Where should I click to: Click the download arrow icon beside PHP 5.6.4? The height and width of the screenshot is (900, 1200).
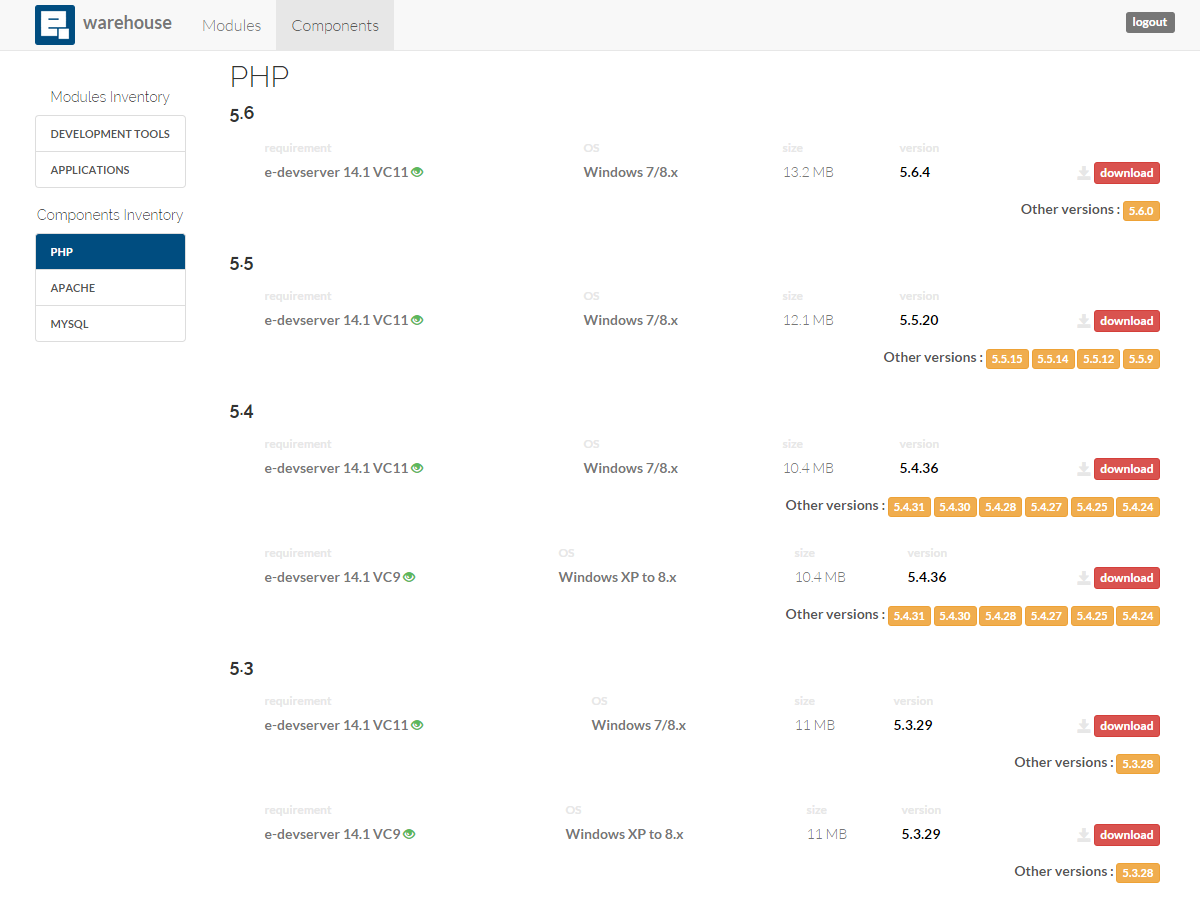coord(1083,172)
